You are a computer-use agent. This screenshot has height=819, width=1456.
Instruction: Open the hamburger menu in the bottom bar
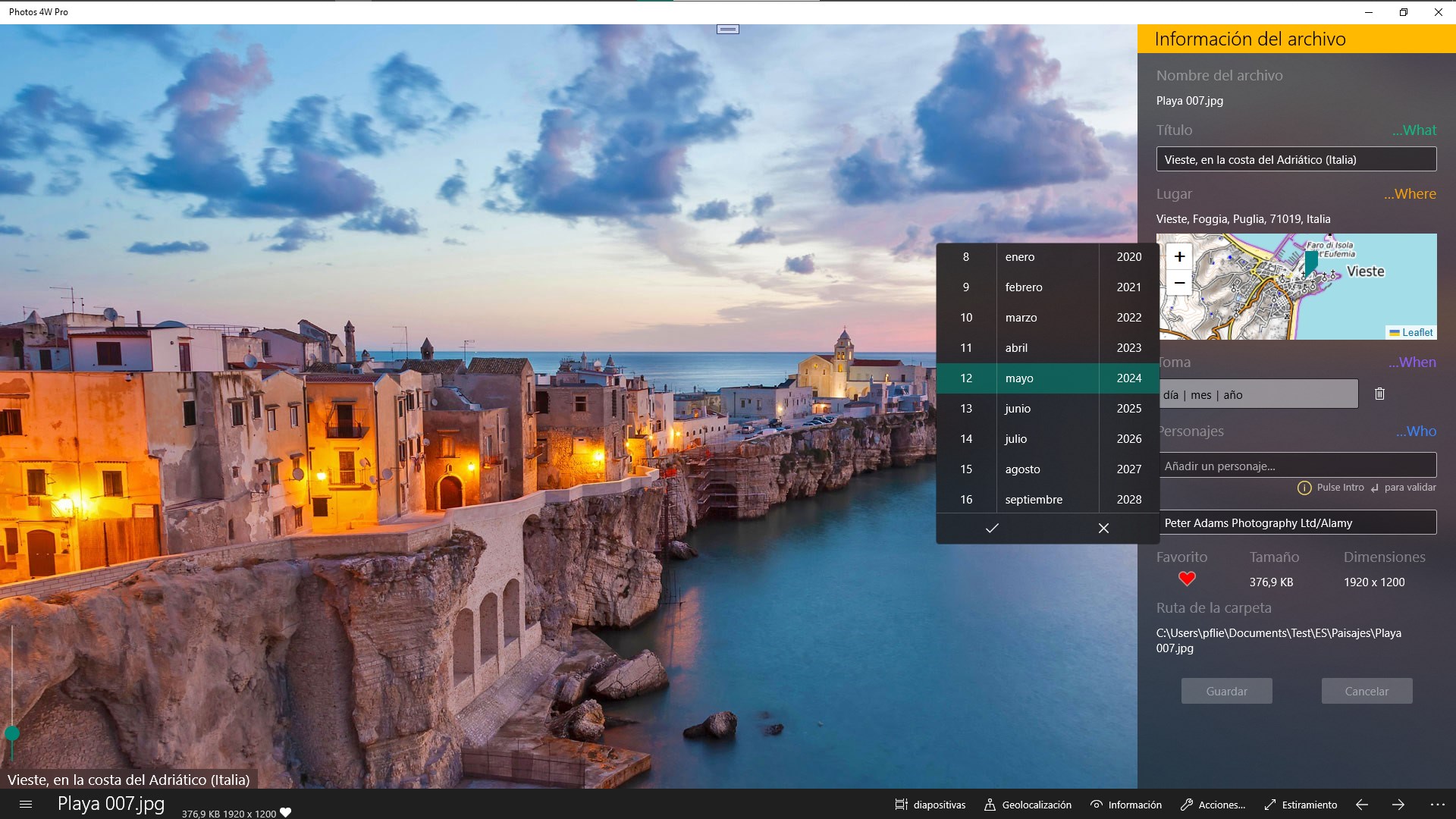coord(26,805)
